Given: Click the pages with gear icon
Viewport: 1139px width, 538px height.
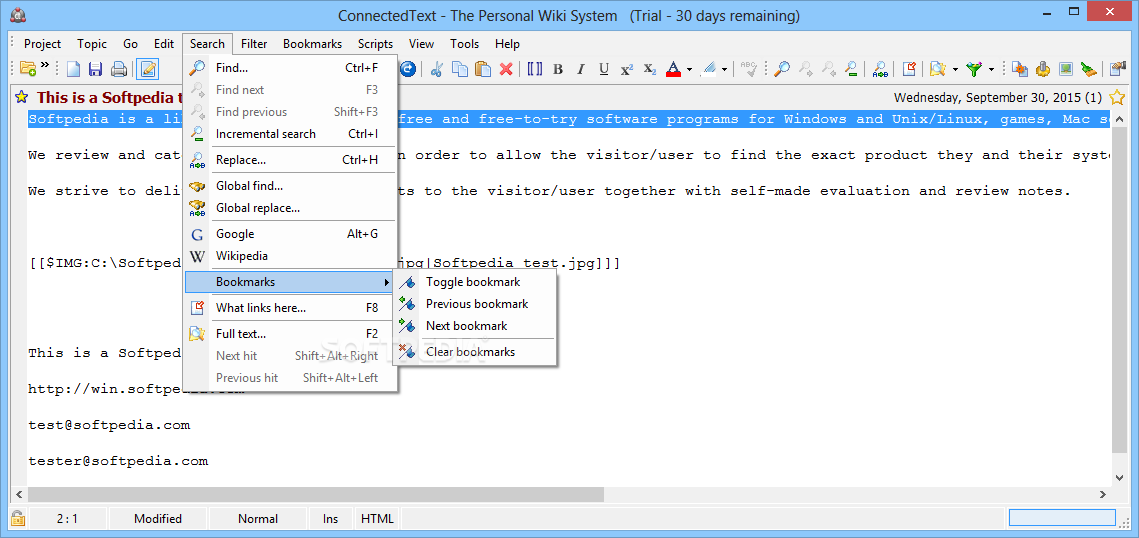Looking at the screenshot, I should (x=1020, y=70).
